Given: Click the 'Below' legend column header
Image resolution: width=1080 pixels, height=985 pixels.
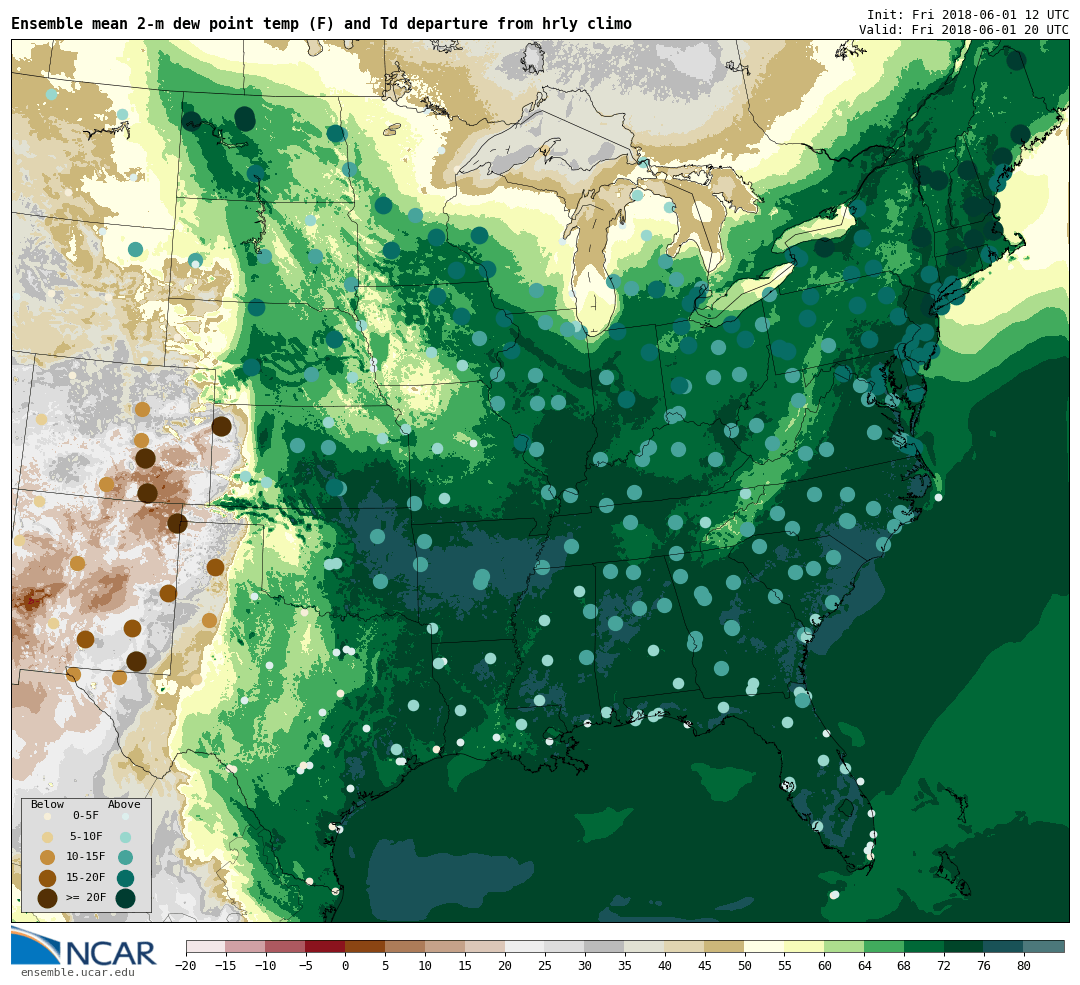Looking at the screenshot, I should (x=47, y=804).
